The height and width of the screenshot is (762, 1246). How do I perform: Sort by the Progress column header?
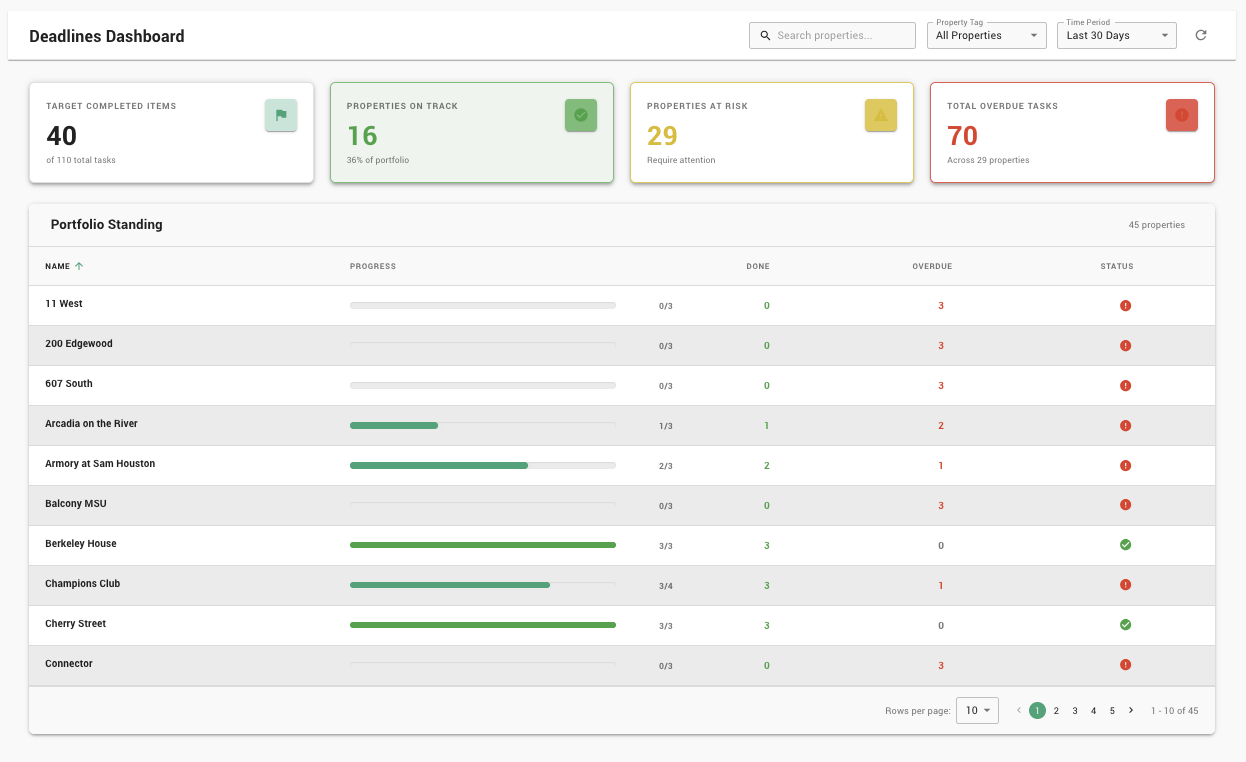point(373,266)
